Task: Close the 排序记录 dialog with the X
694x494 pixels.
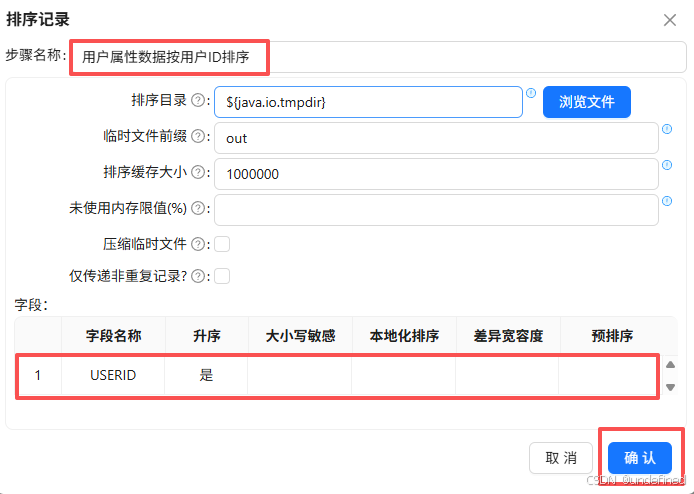Action: pos(670,20)
